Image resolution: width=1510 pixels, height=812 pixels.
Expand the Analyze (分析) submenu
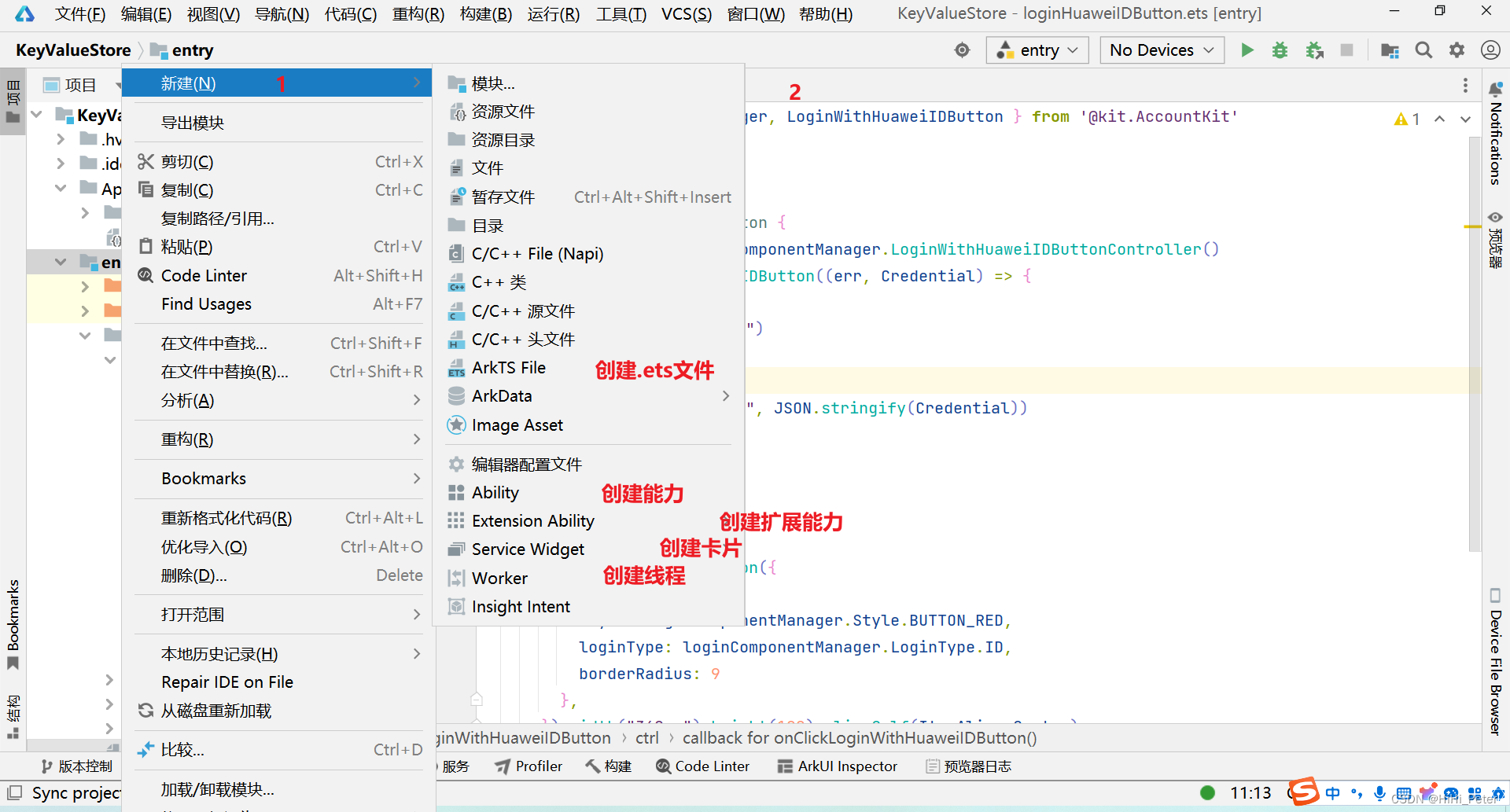click(417, 400)
